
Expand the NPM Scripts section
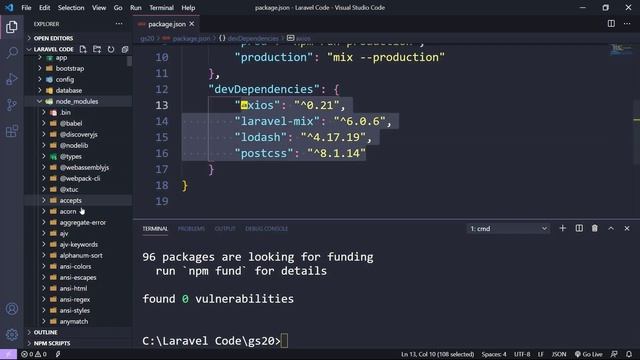(x=51, y=343)
